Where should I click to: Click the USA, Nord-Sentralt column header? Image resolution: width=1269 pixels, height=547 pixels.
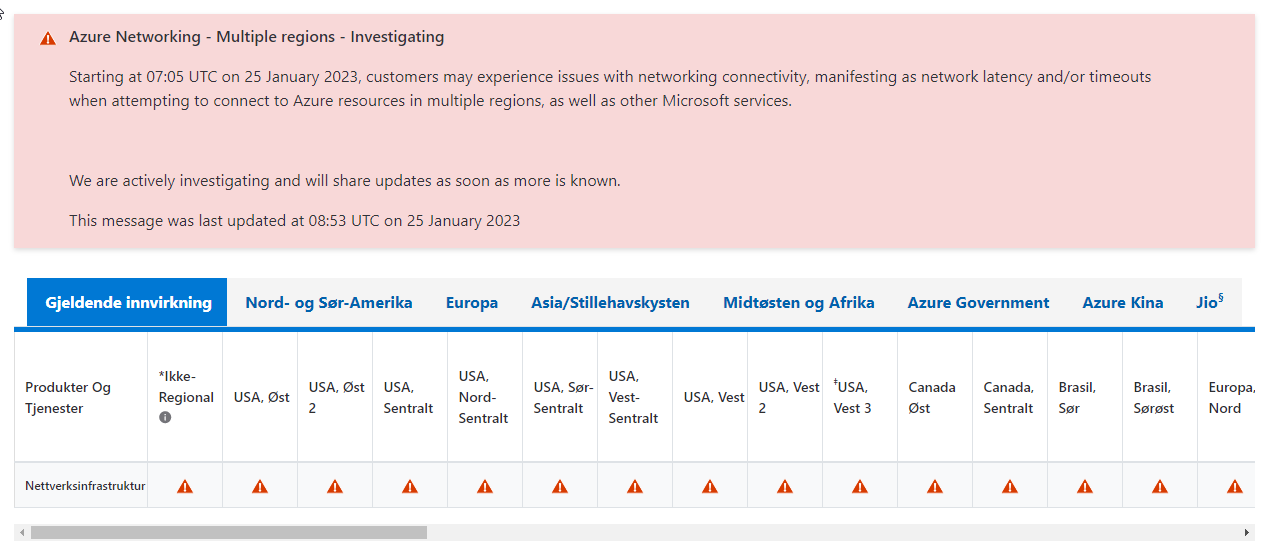click(x=484, y=397)
